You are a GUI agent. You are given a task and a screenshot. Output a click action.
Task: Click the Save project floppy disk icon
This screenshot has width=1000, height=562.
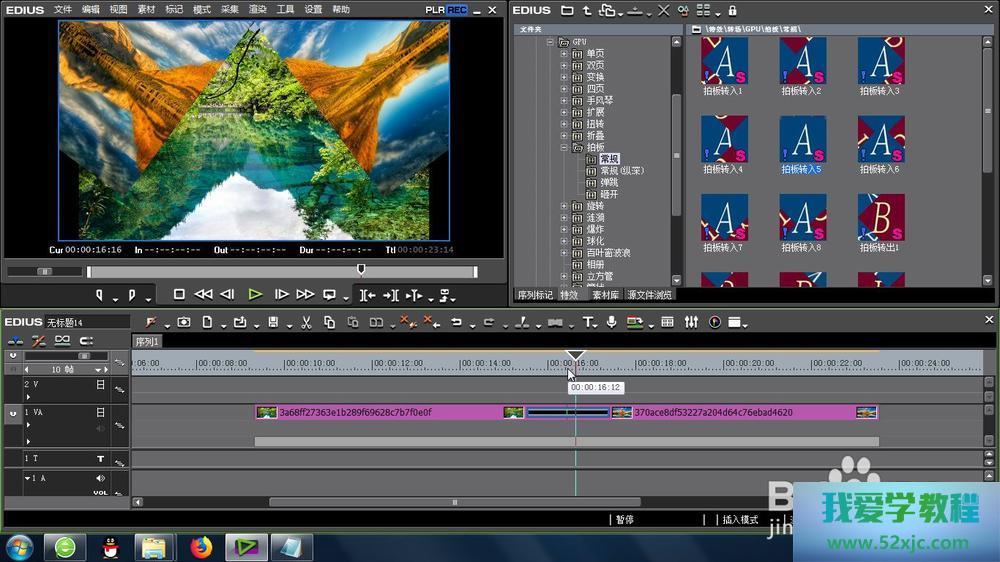272,322
